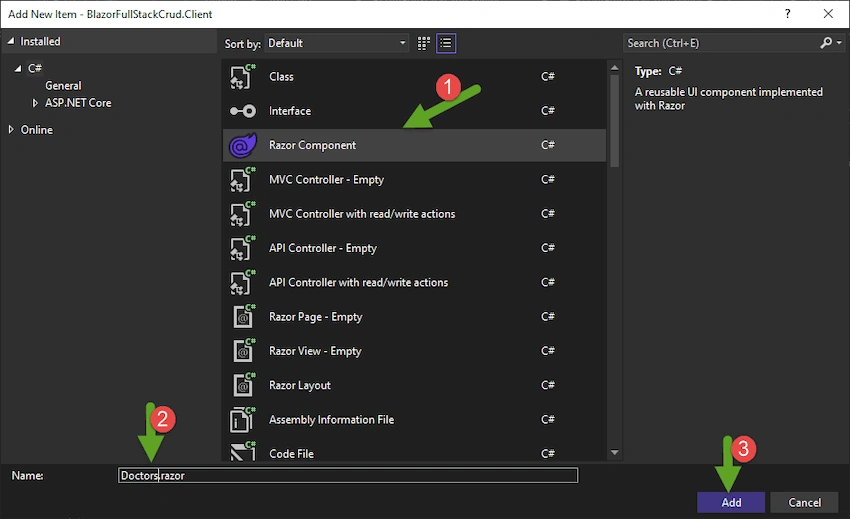This screenshot has width=850, height=519.
Task: Click the template list scrollbar thumb
Action: (614, 120)
